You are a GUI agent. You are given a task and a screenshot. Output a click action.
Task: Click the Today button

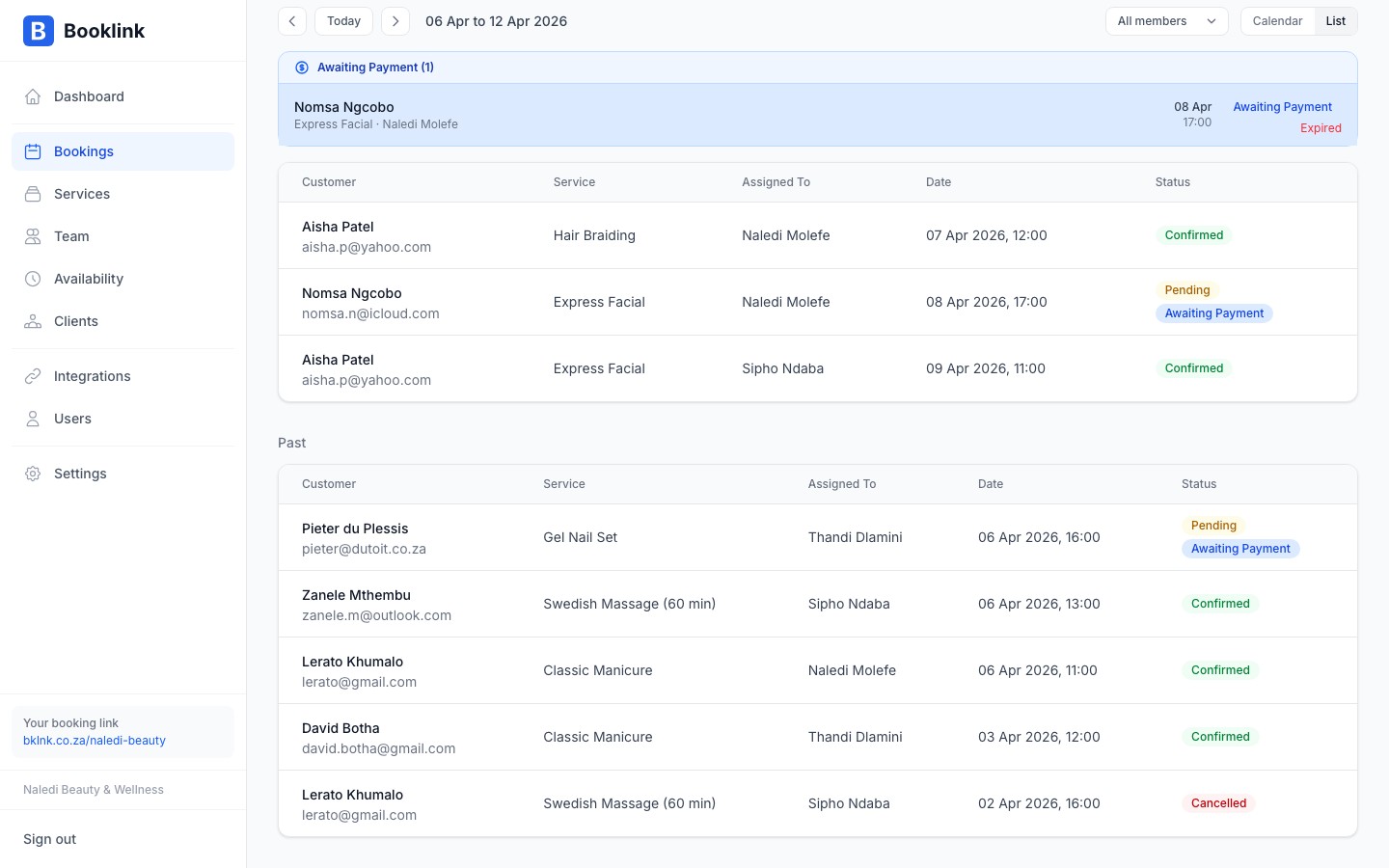[x=343, y=20]
